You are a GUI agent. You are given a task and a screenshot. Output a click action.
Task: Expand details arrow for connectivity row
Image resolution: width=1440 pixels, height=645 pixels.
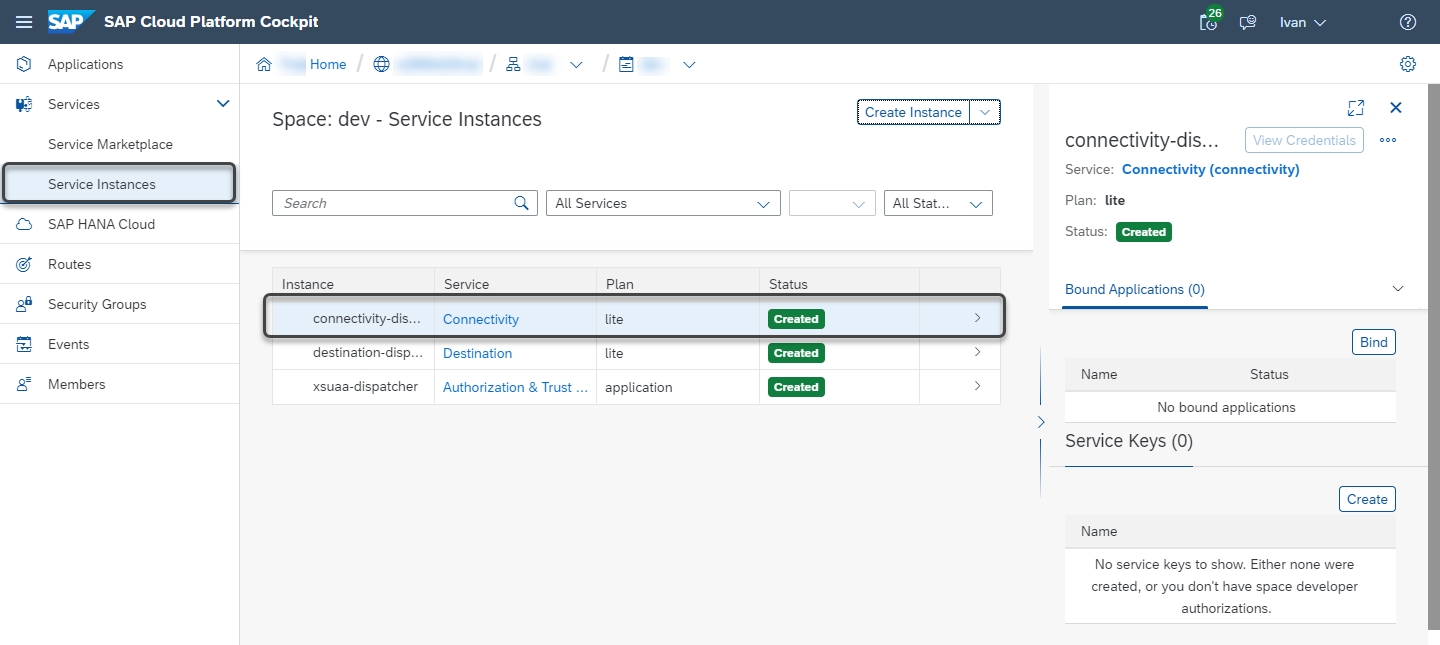(977, 318)
